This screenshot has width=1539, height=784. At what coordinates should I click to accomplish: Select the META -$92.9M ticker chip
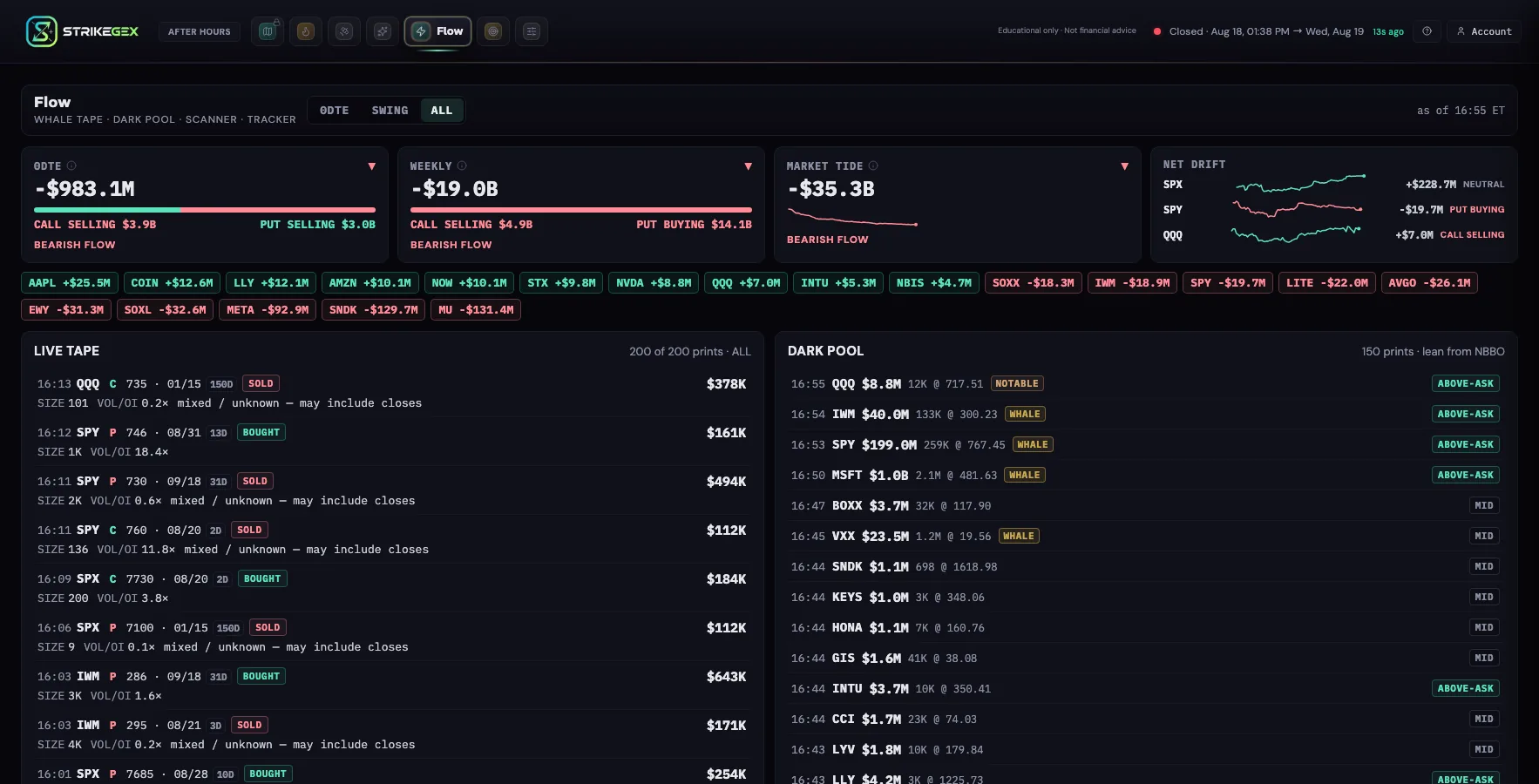[268, 310]
